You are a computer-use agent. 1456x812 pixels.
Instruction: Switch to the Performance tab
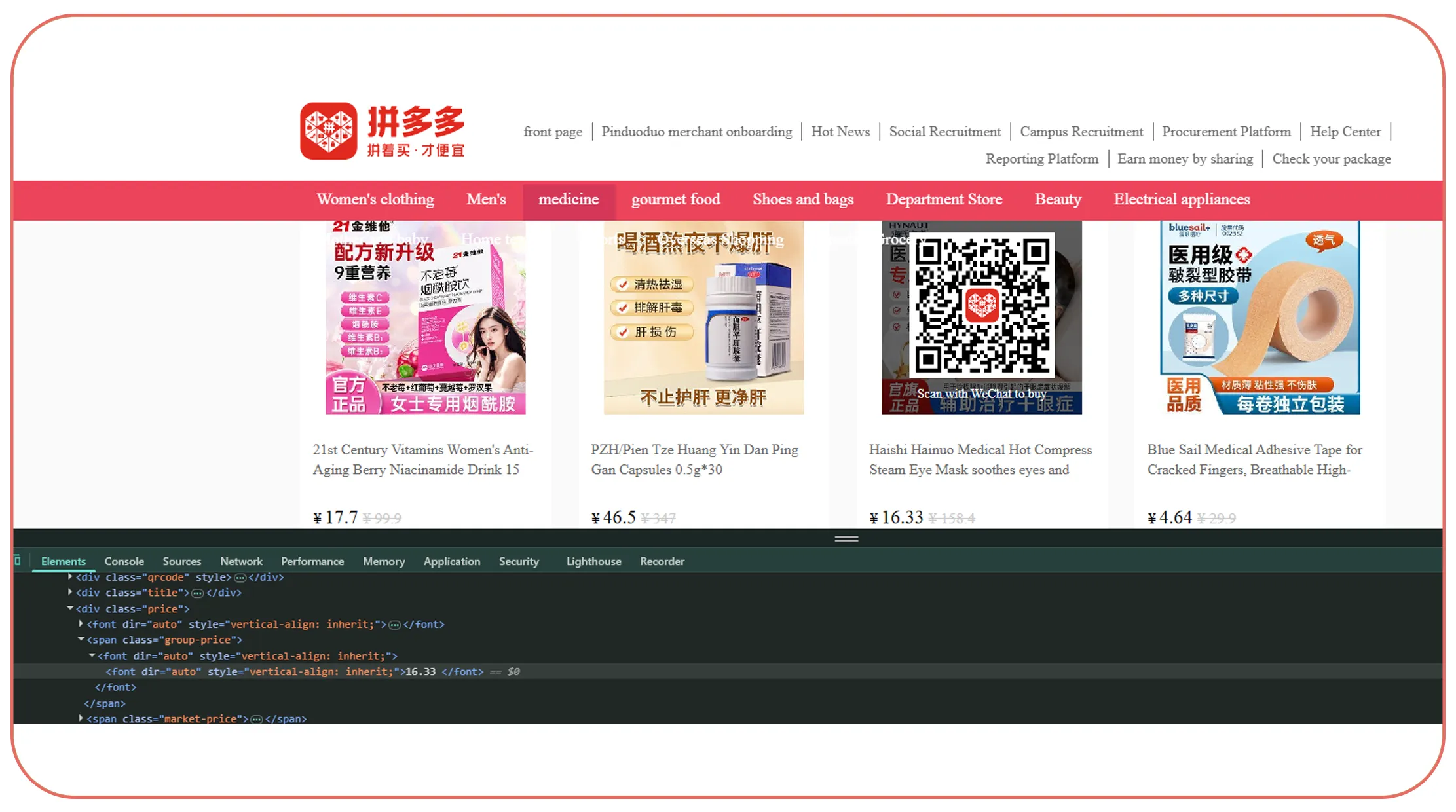point(312,561)
